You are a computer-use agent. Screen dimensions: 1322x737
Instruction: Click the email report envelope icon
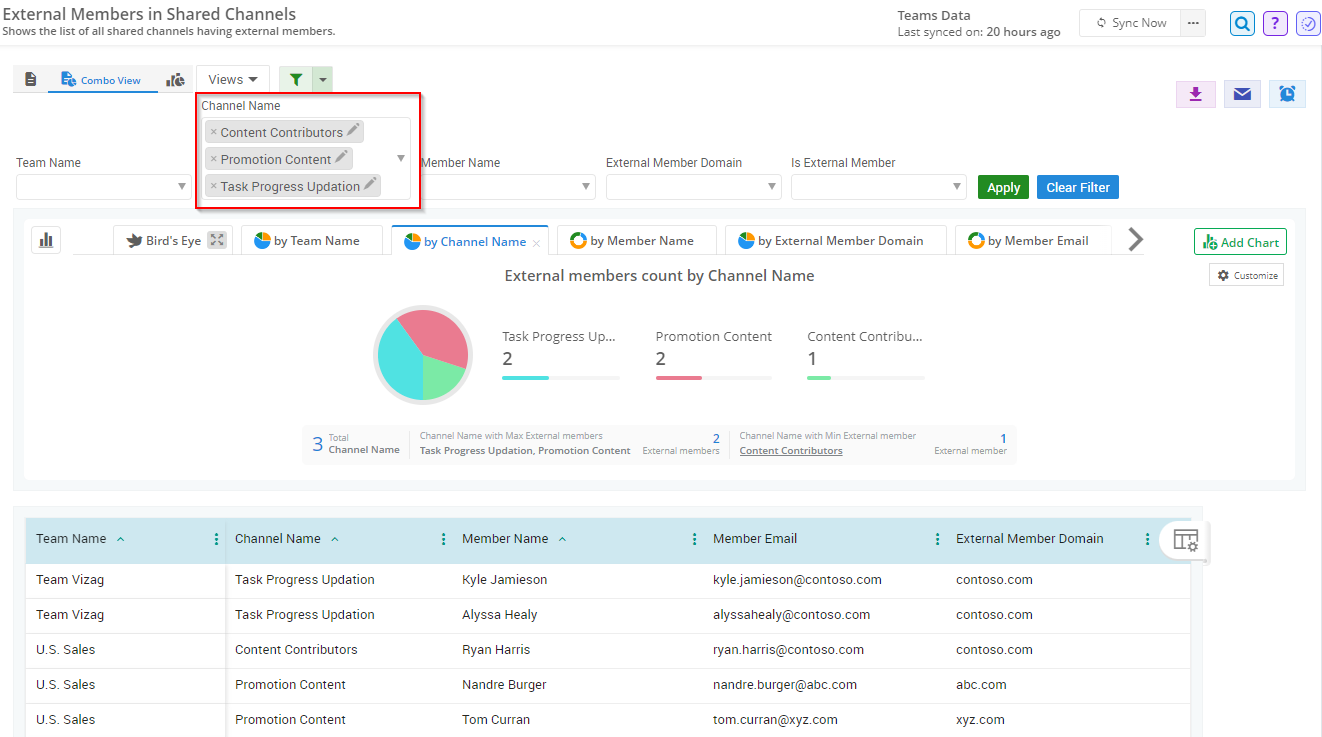pyautogui.click(x=1241, y=94)
